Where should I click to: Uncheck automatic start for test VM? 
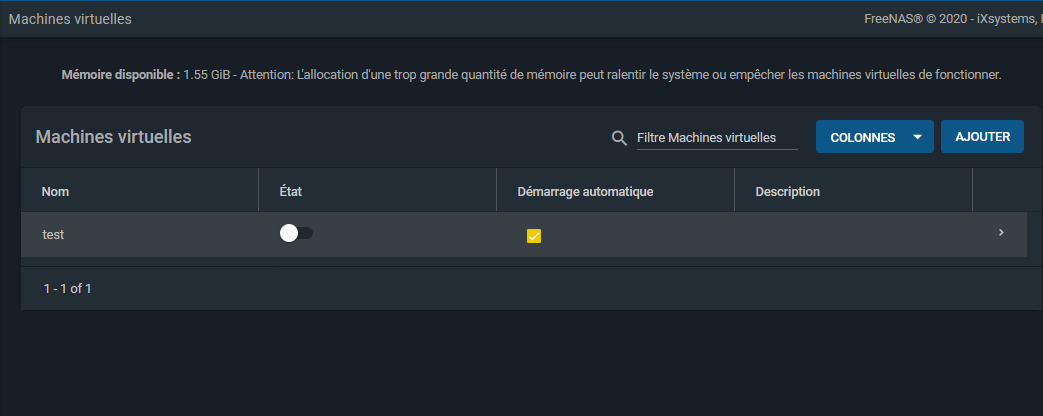[x=534, y=236]
